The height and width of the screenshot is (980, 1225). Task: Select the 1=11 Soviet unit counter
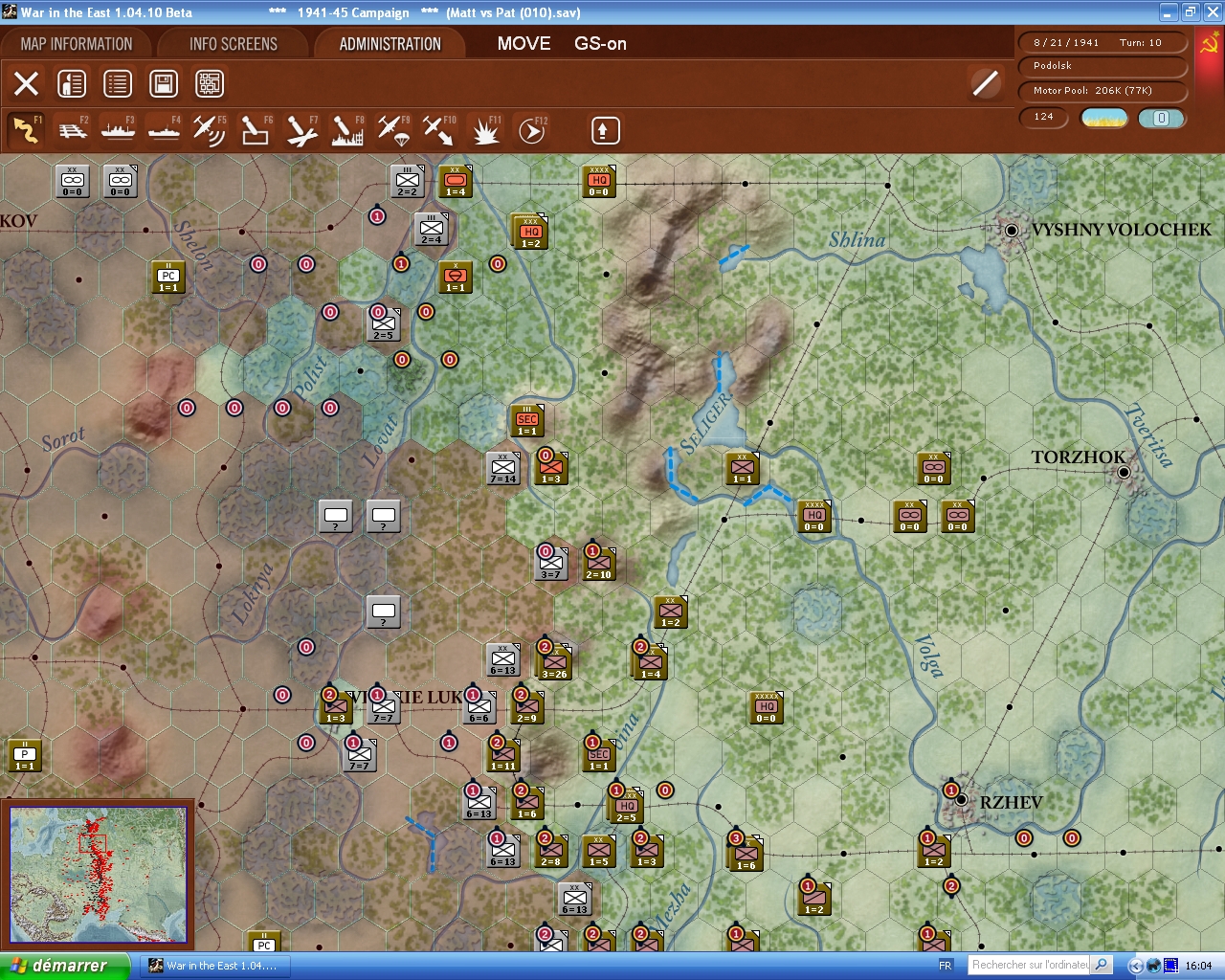tap(503, 756)
